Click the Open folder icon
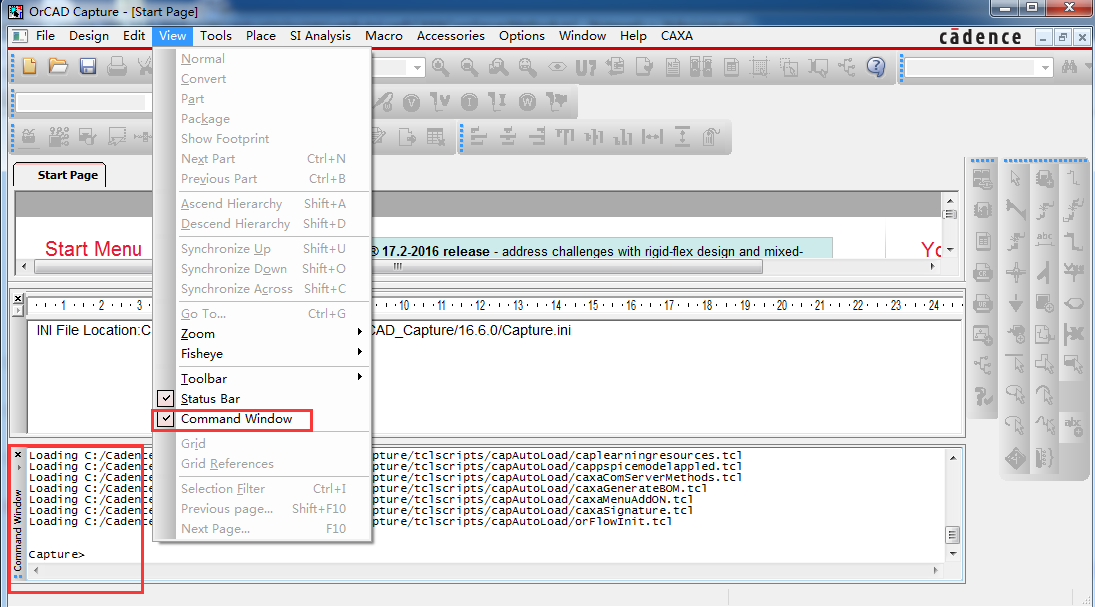Viewport: 1095px width, 607px height. coord(58,66)
